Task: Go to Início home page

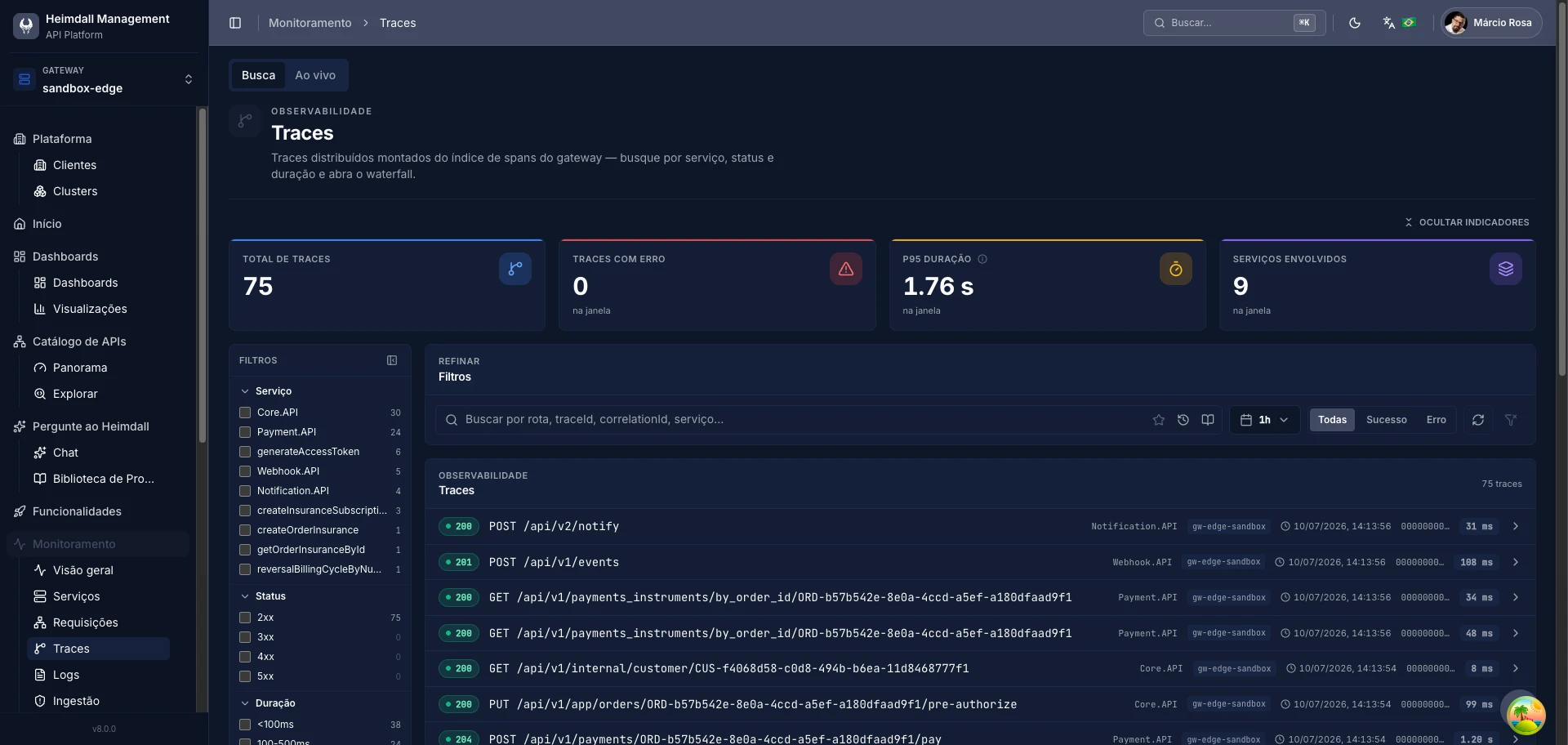Action: [47, 224]
